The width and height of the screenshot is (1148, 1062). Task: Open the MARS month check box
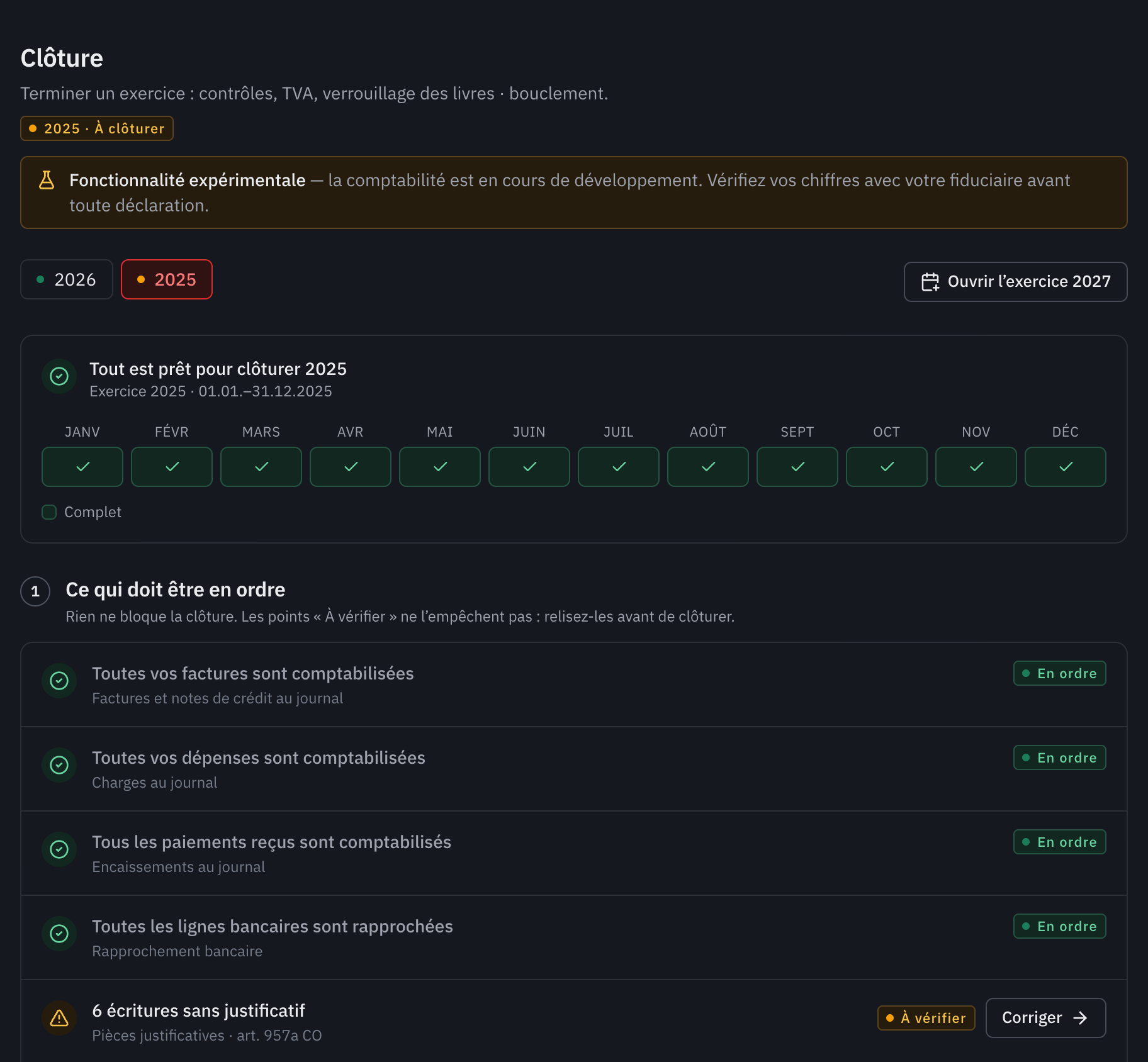point(261,467)
